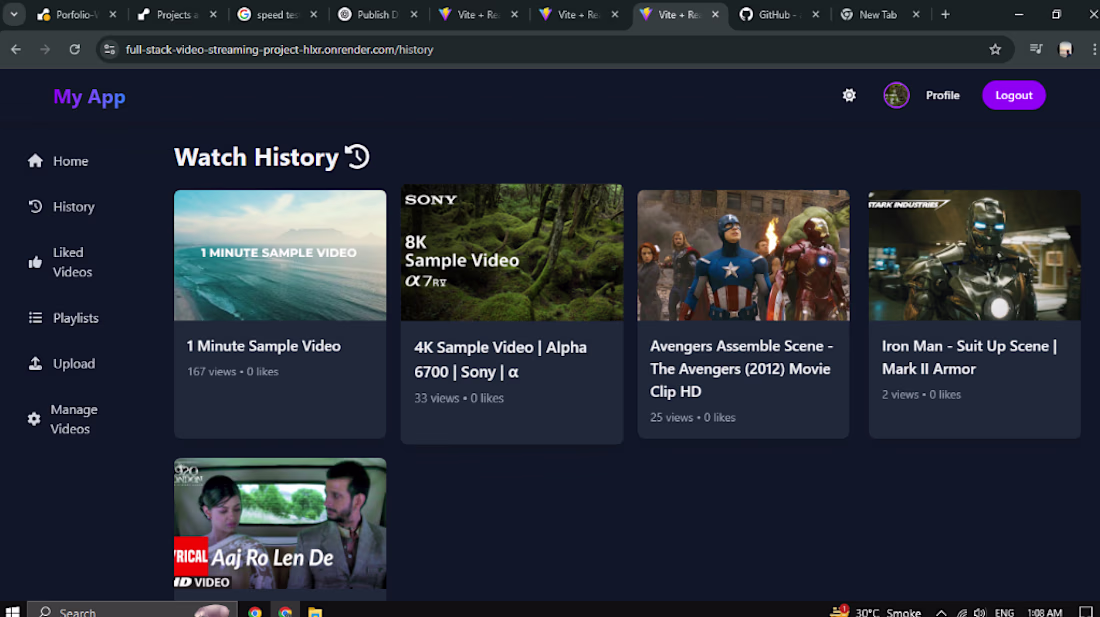Click the ENG language indicator
The width and height of the screenshot is (1100, 617).
(x=1004, y=613)
